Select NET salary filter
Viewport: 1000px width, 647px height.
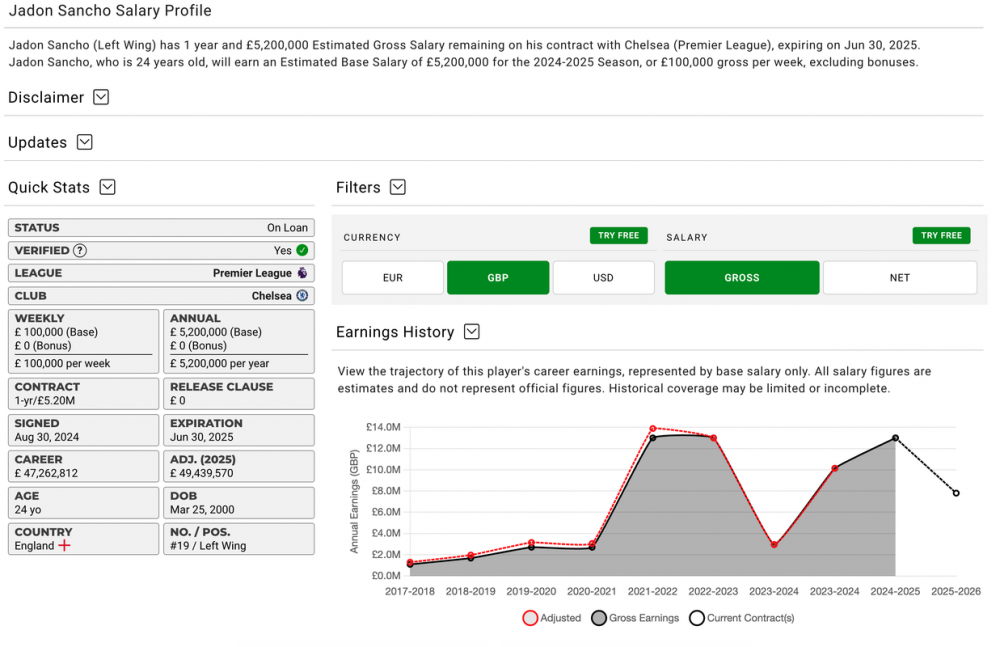(900, 278)
